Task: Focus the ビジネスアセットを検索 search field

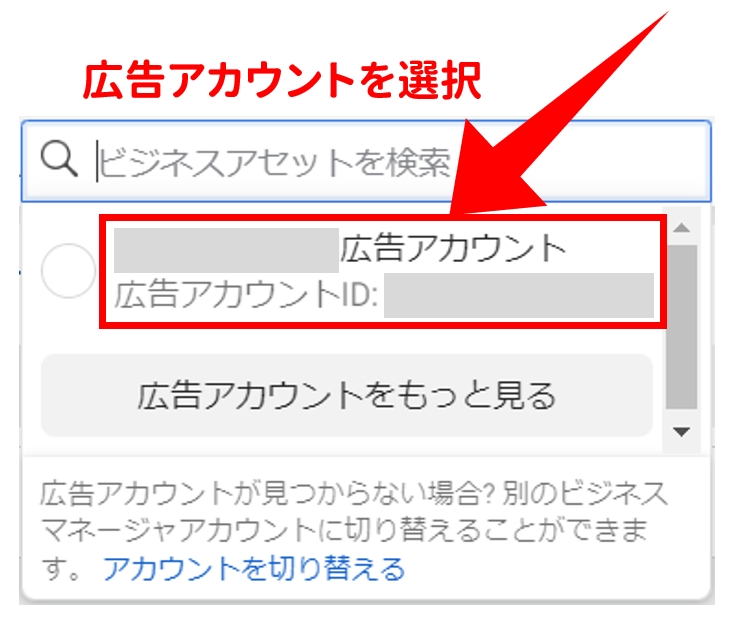Action: coord(366,161)
